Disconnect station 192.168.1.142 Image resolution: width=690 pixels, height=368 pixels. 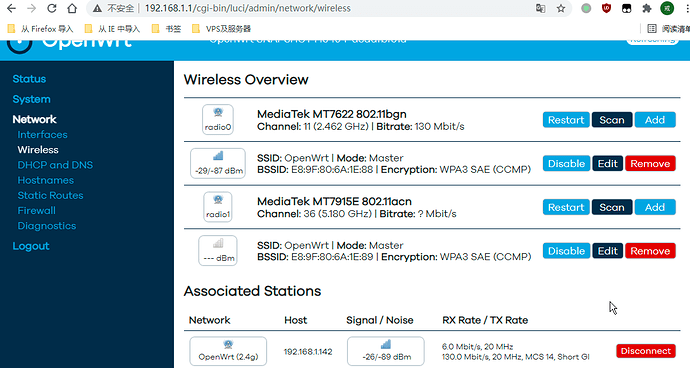click(x=646, y=351)
